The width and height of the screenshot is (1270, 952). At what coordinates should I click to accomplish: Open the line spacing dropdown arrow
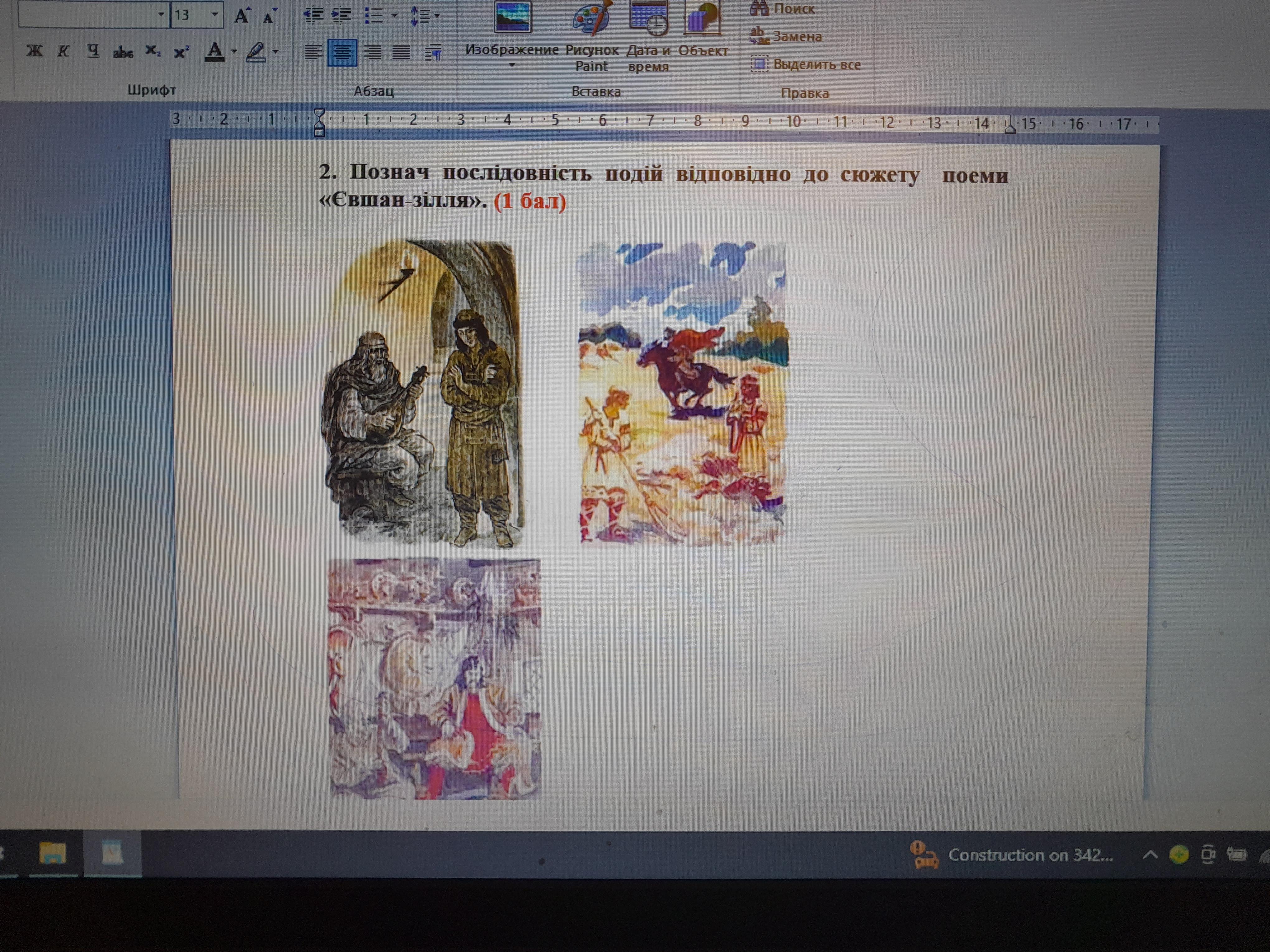437,16
